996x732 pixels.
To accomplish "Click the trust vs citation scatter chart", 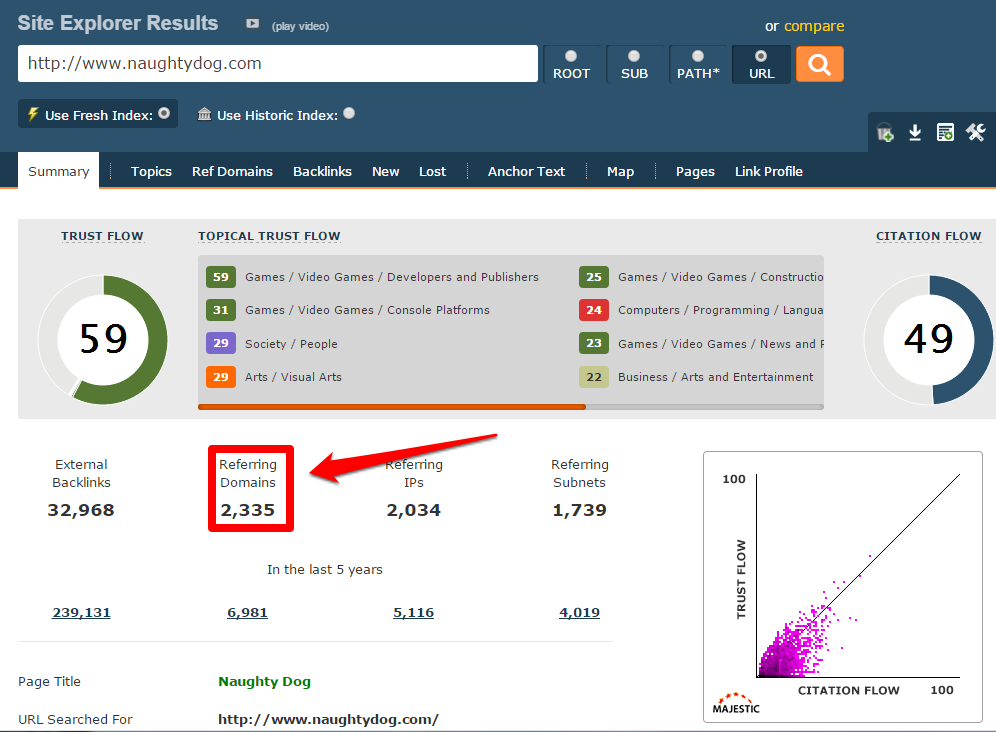I will click(x=843, y=586).
